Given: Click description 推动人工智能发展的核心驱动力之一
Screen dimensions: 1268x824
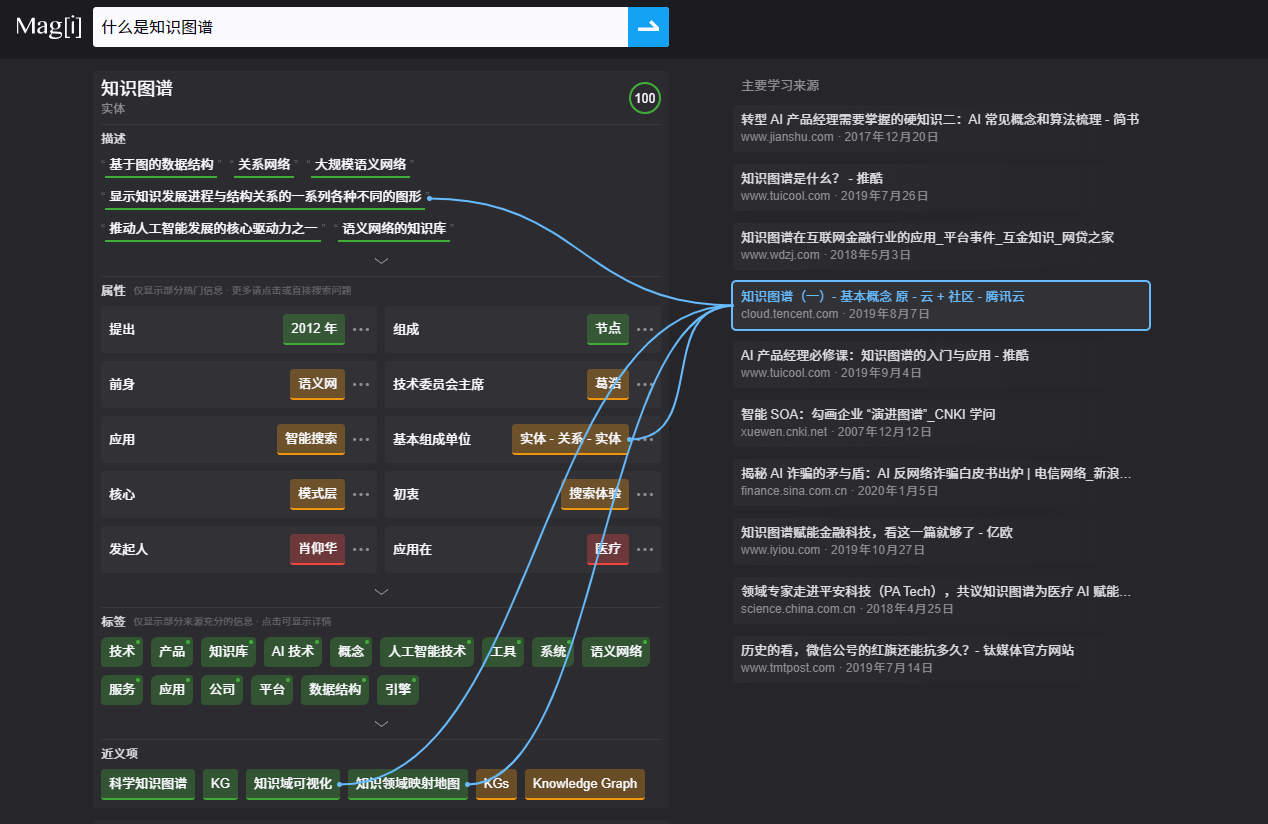Looking at the screenshot, I should (x=213, y=229).
